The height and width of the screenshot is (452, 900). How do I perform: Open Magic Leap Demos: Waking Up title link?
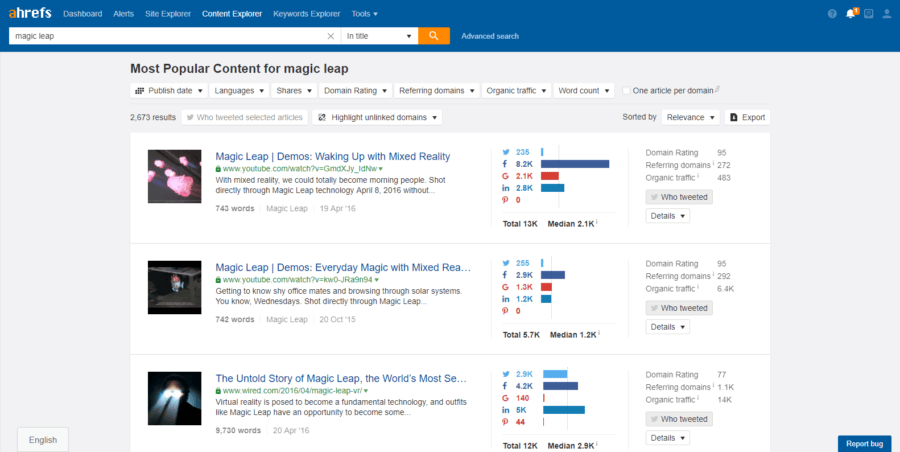(x=333, y=156)
